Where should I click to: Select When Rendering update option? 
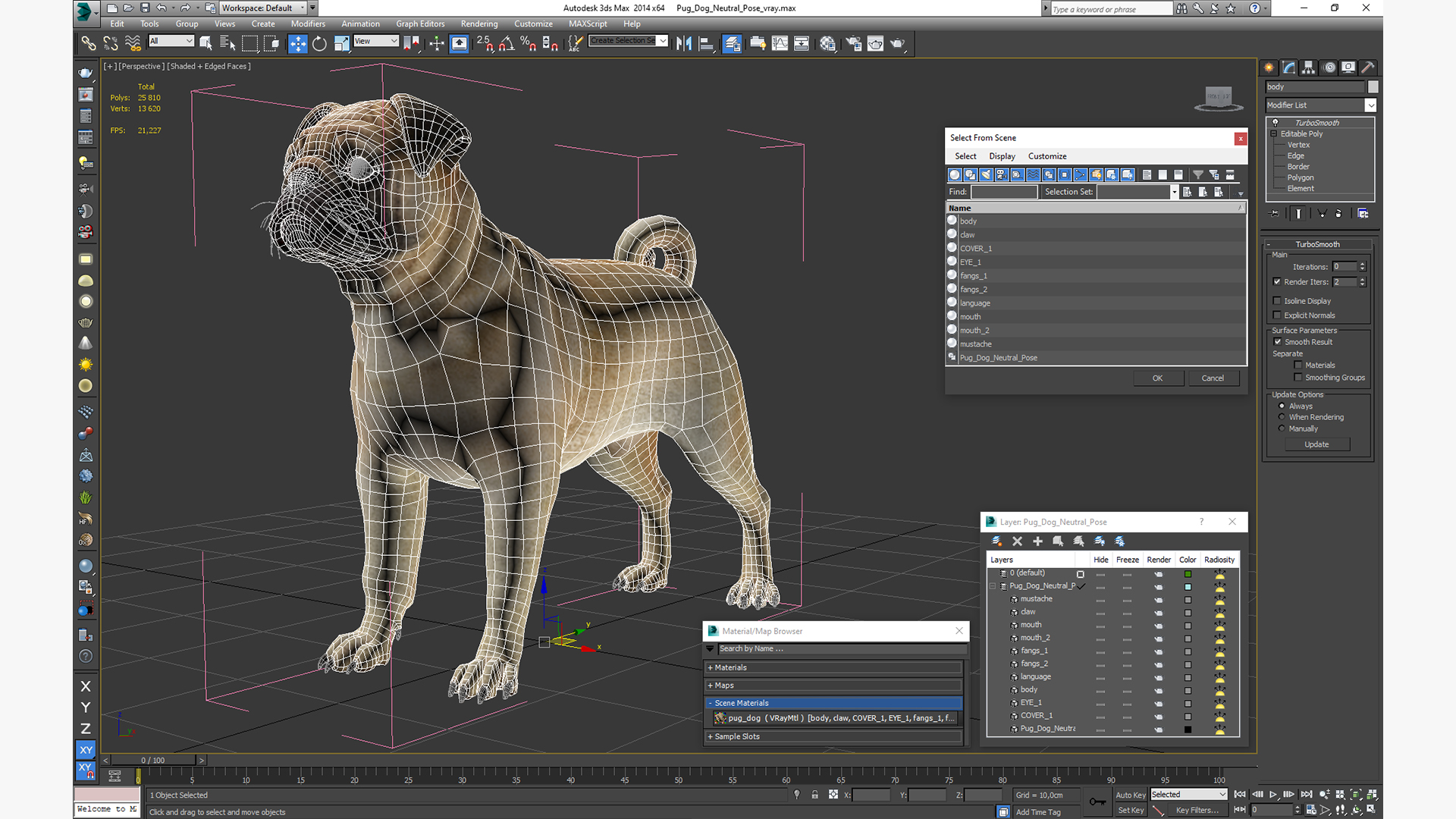[1282, 417]
